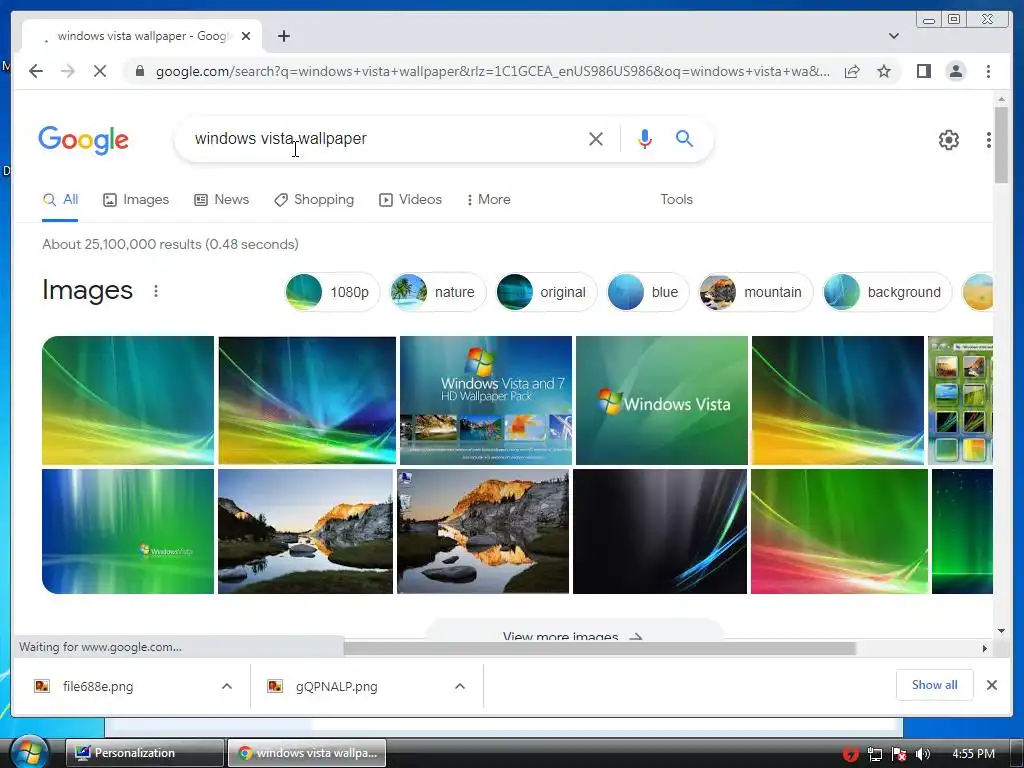
Task: Open downloaded file688e.png
Action: click(x=98, y=686)
